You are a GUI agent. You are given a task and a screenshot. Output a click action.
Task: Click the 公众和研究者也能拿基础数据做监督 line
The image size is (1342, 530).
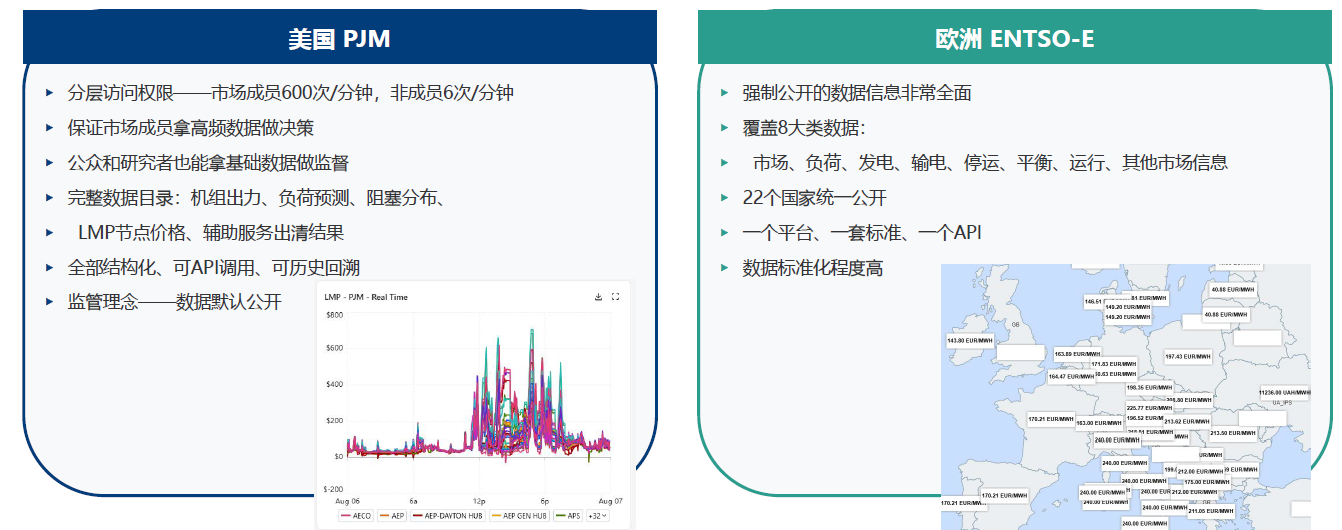tap(208, 163)
